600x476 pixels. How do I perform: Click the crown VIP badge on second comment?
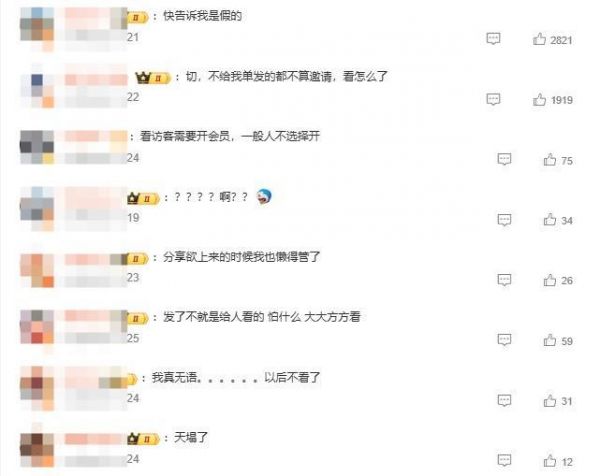click(x=152, y=78)
